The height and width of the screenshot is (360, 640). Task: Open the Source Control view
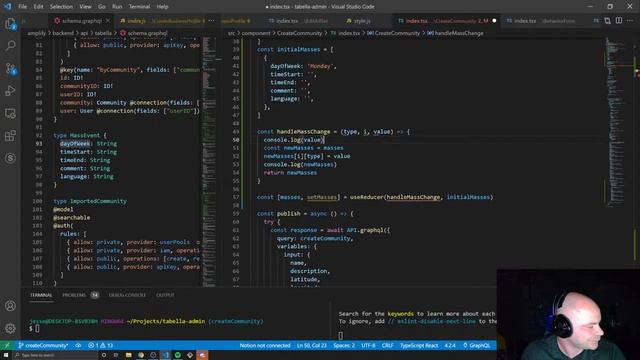(10, 68)
